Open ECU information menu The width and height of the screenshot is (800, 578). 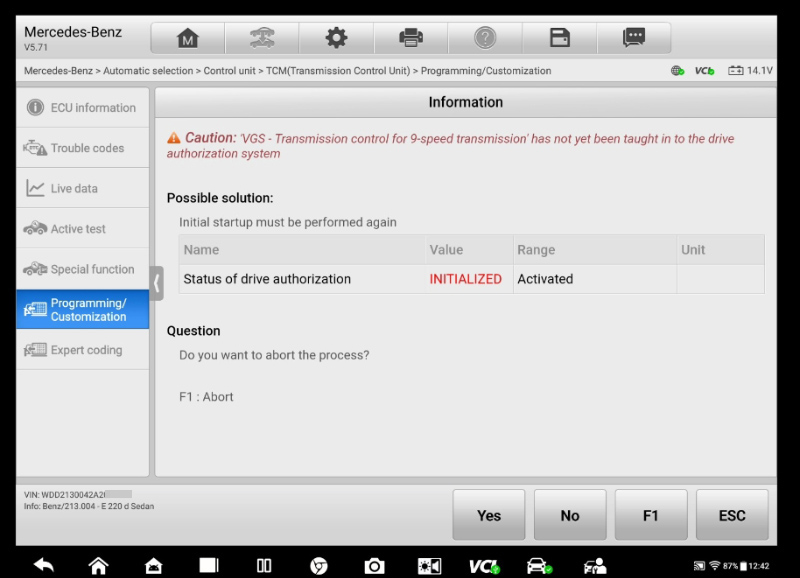(x=83, y=108)
